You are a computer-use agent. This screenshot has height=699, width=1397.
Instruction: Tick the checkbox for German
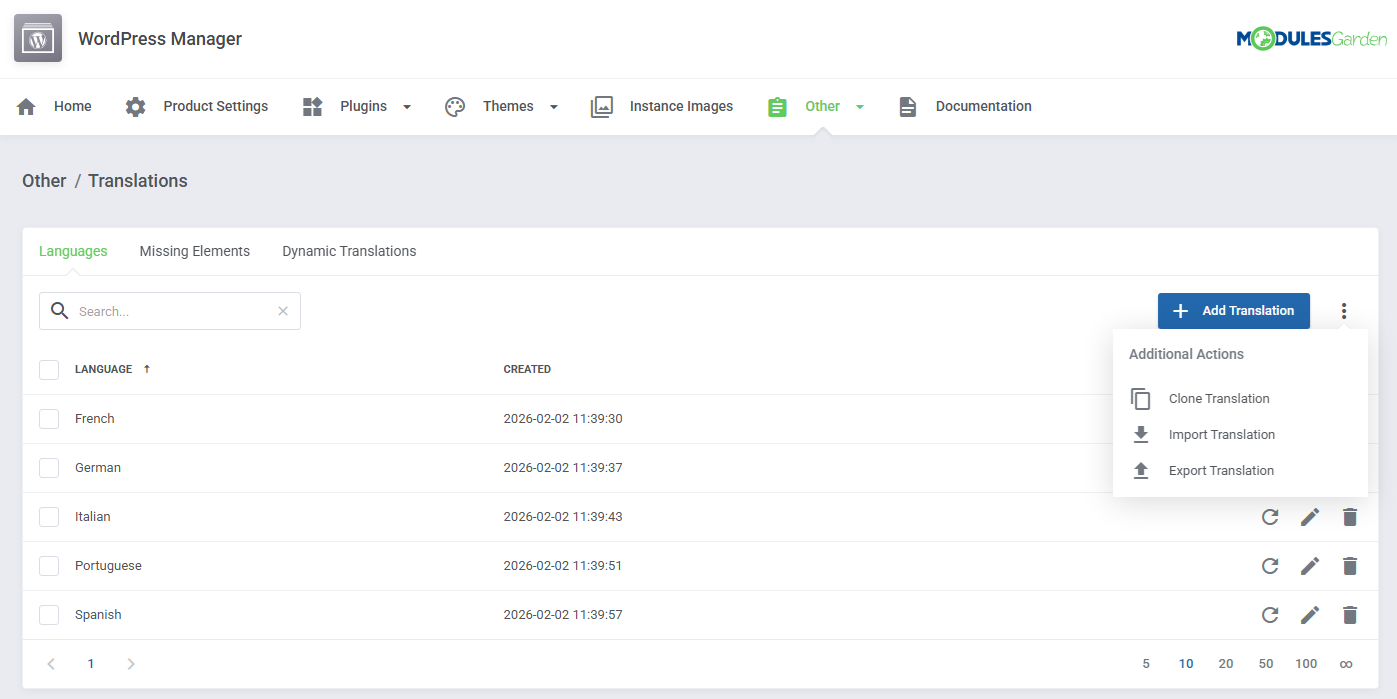point(49,467)
